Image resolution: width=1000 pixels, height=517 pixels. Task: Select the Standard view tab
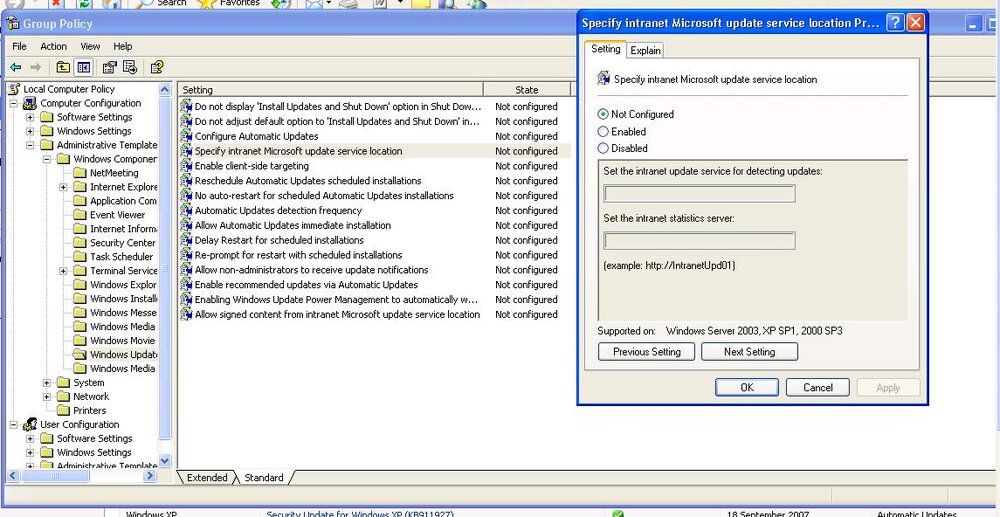click(263, 477)
